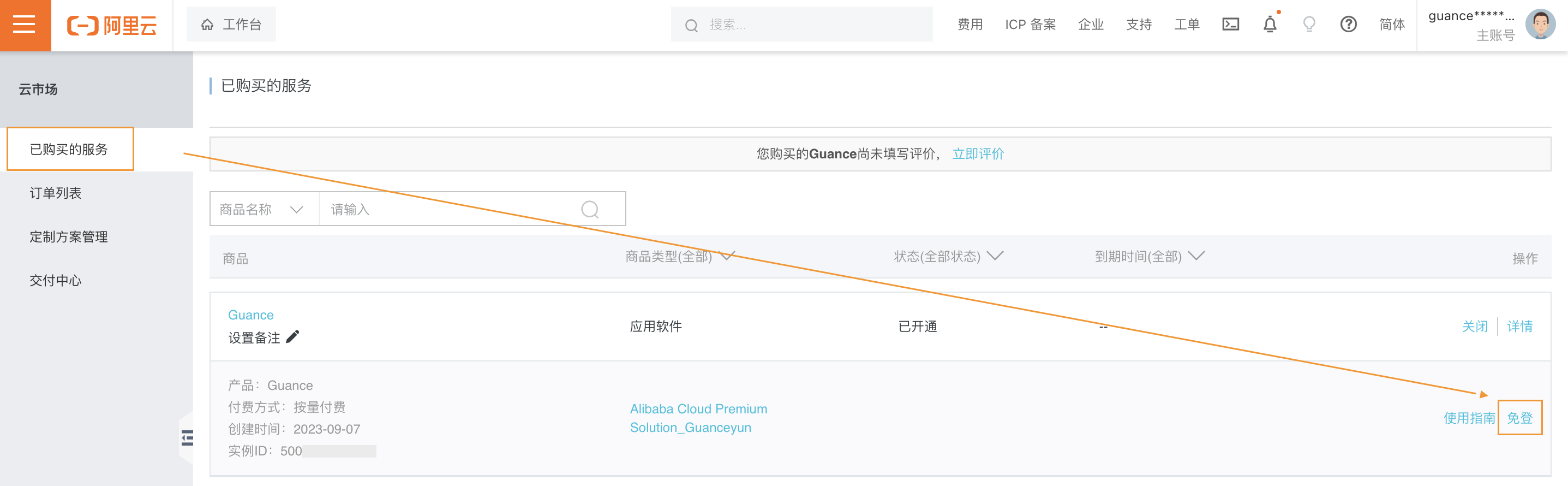Open the 企业 menu
Viewport: 1568px width, 486px height.
click(x=1090, y=25)
